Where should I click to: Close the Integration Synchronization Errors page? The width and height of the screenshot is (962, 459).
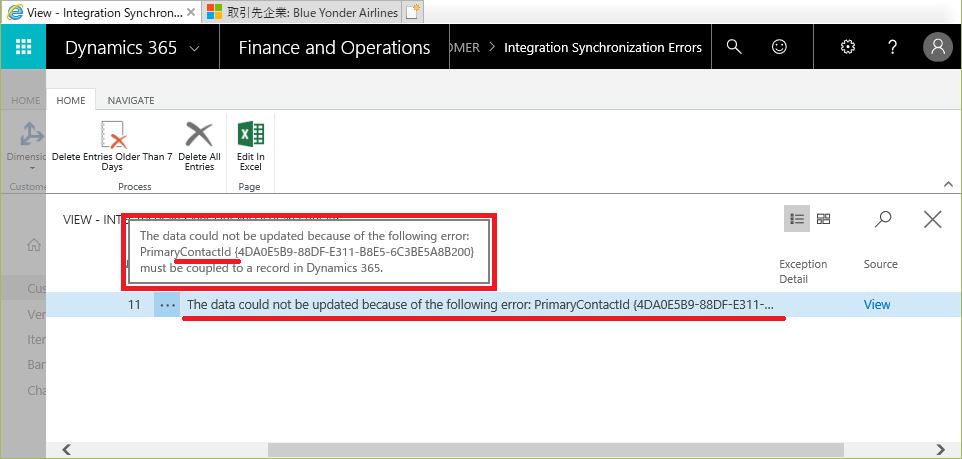click(x=933, y=218)
